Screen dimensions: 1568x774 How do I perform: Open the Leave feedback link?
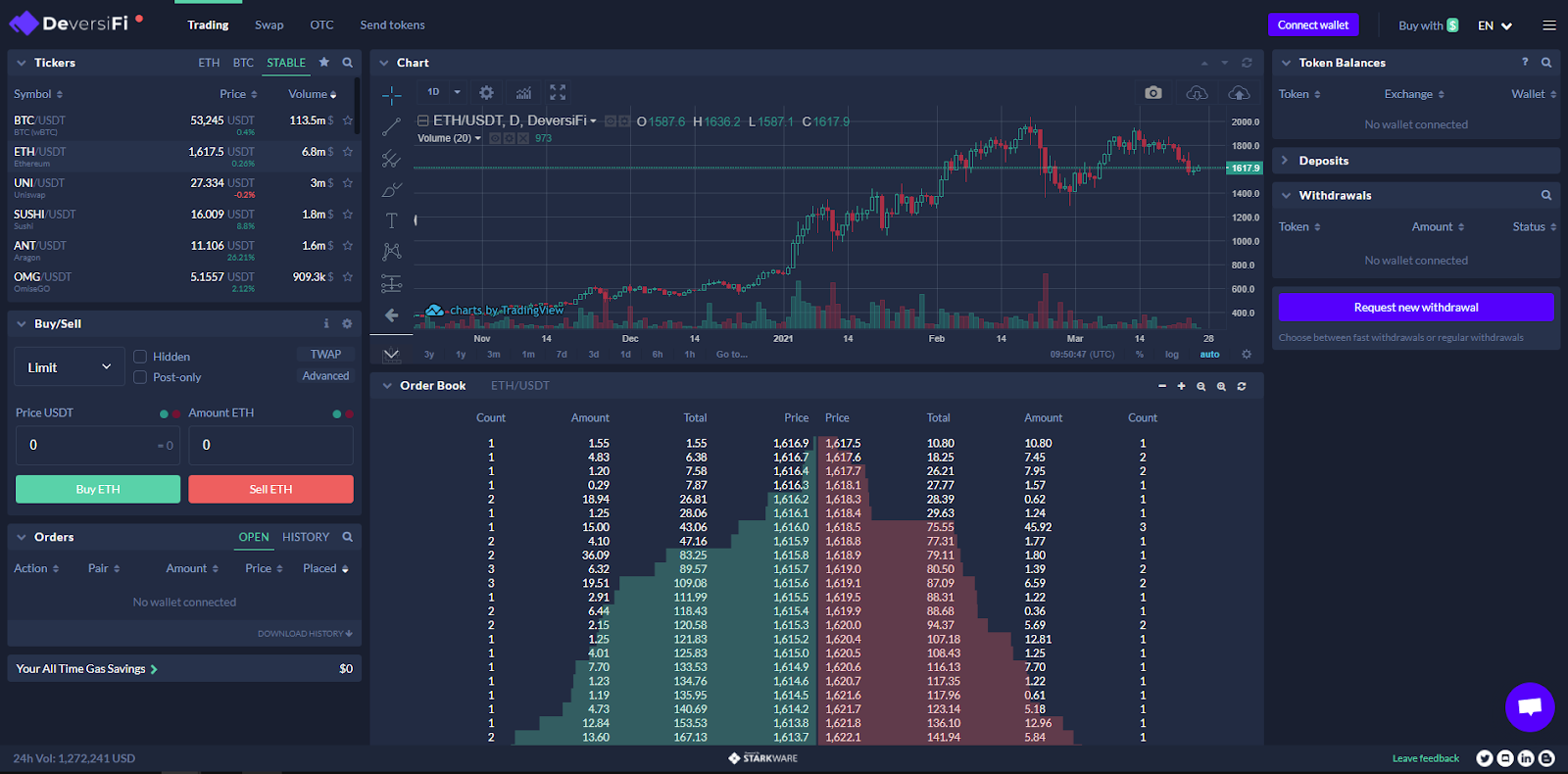1426,758
